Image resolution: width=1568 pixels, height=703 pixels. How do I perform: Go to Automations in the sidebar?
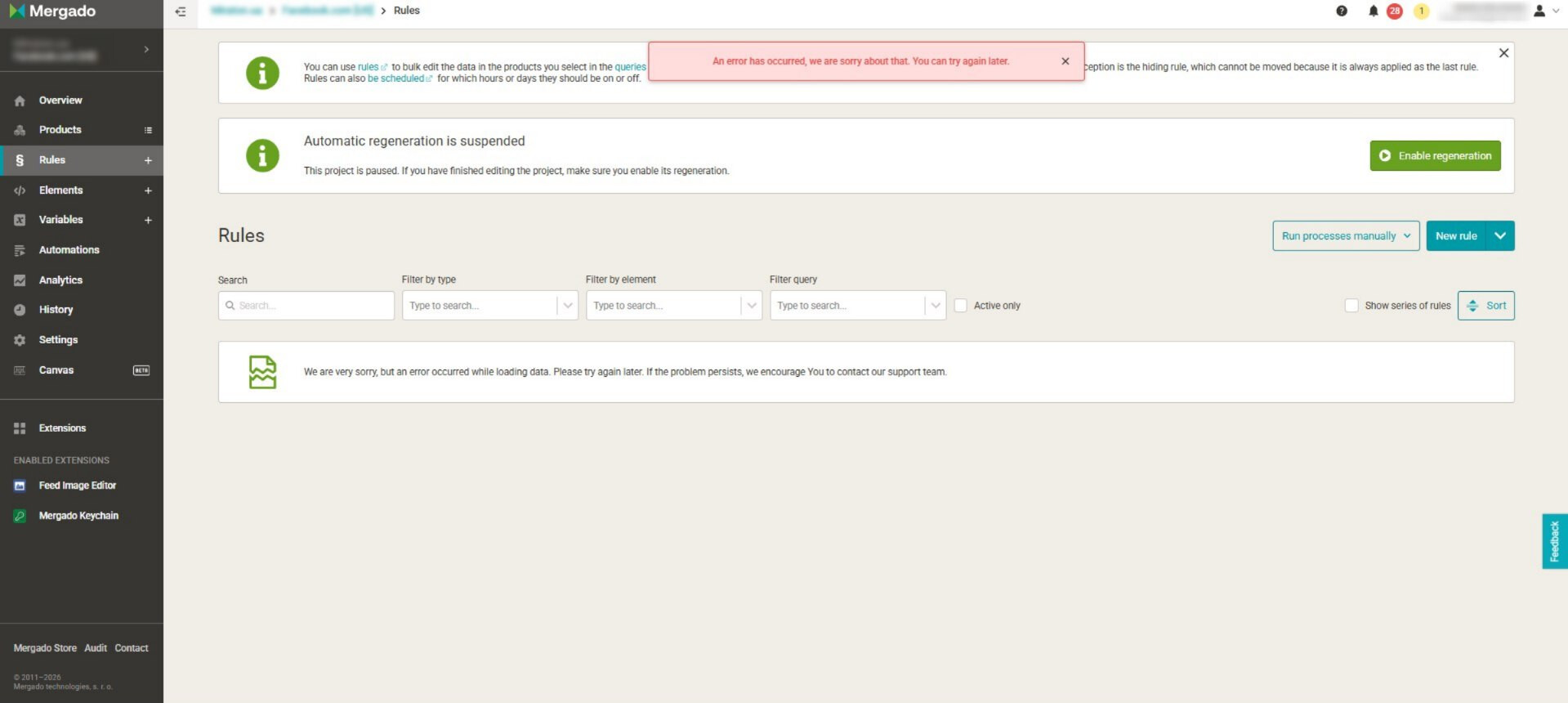[x=69, y=250]
